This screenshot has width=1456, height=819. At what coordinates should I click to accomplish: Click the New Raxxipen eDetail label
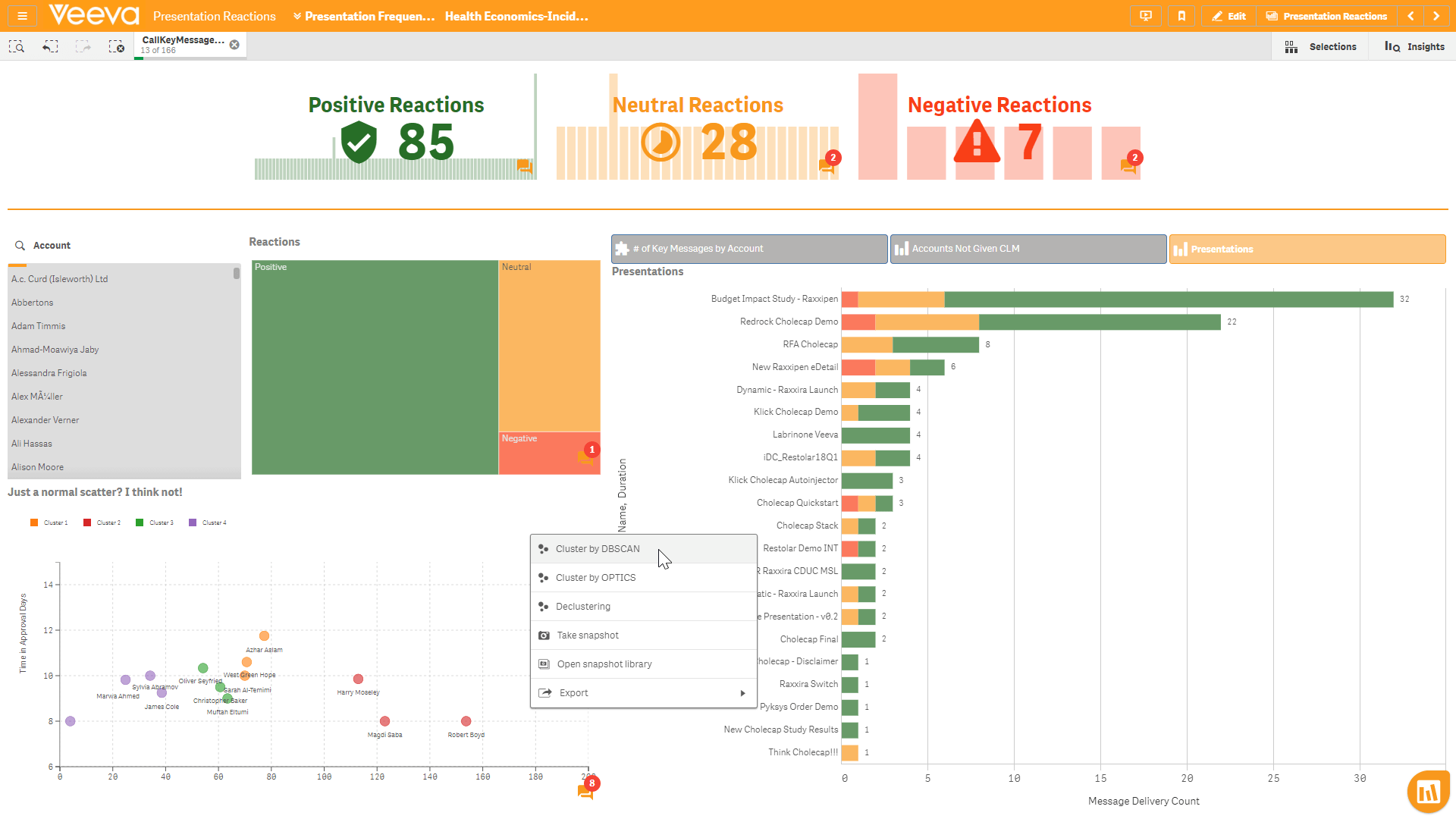click(795, 367)
